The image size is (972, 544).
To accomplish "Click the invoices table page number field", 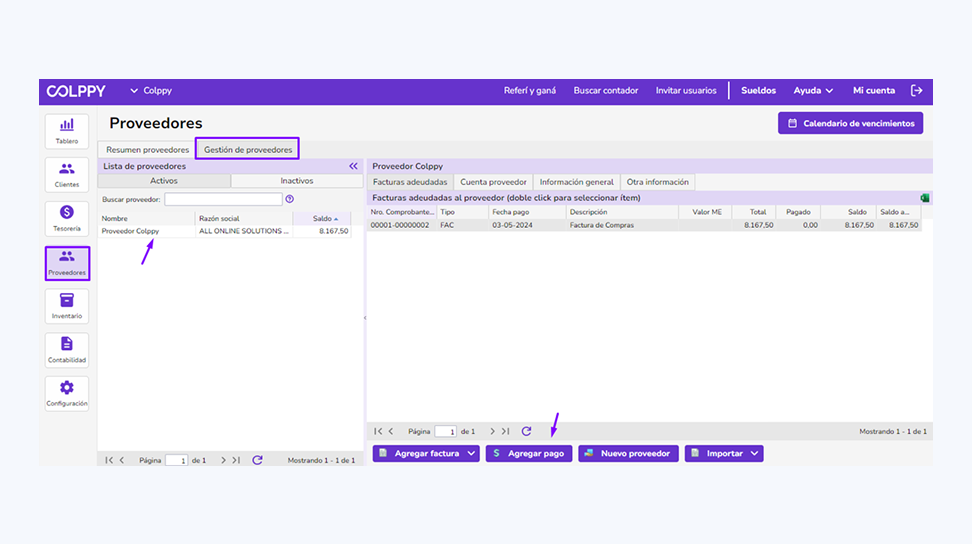I will coord(446,431).
